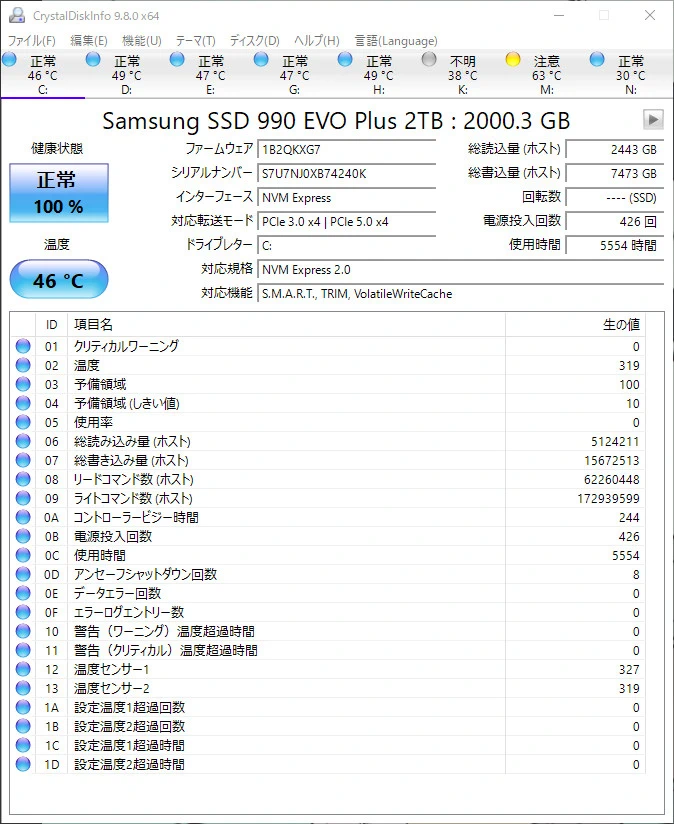This screenshot has width=674, height=824.
Task: Select the blue status orb for drive D:
Action: click(93, 59)
